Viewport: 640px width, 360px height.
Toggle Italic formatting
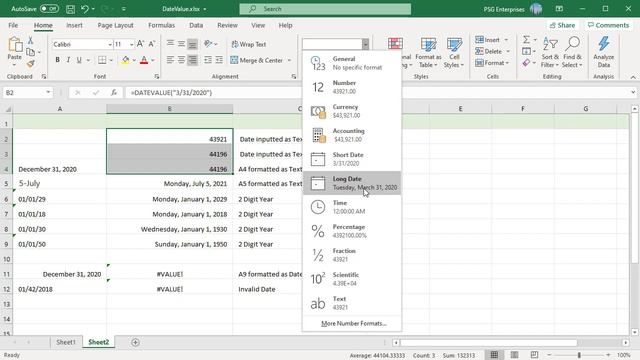(x=68, y=60)
